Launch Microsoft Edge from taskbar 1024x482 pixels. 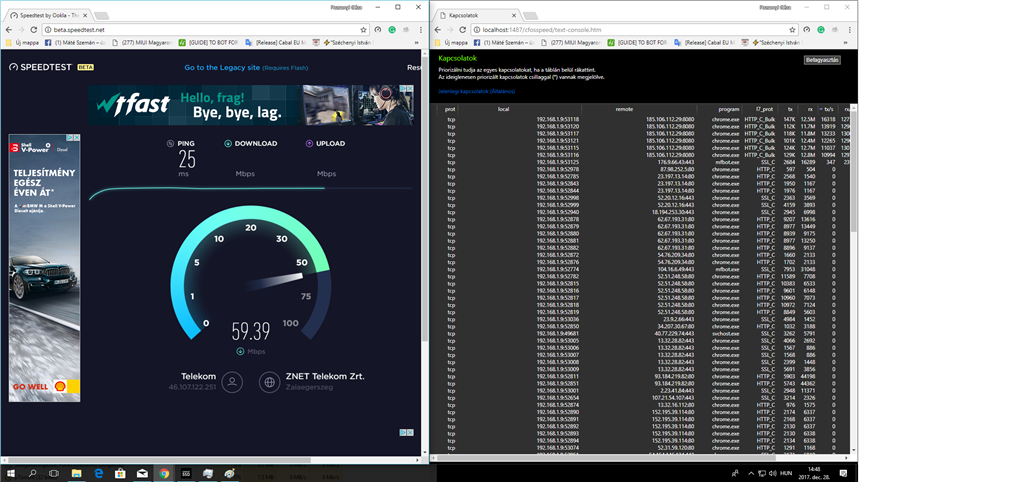click(99, 473)
